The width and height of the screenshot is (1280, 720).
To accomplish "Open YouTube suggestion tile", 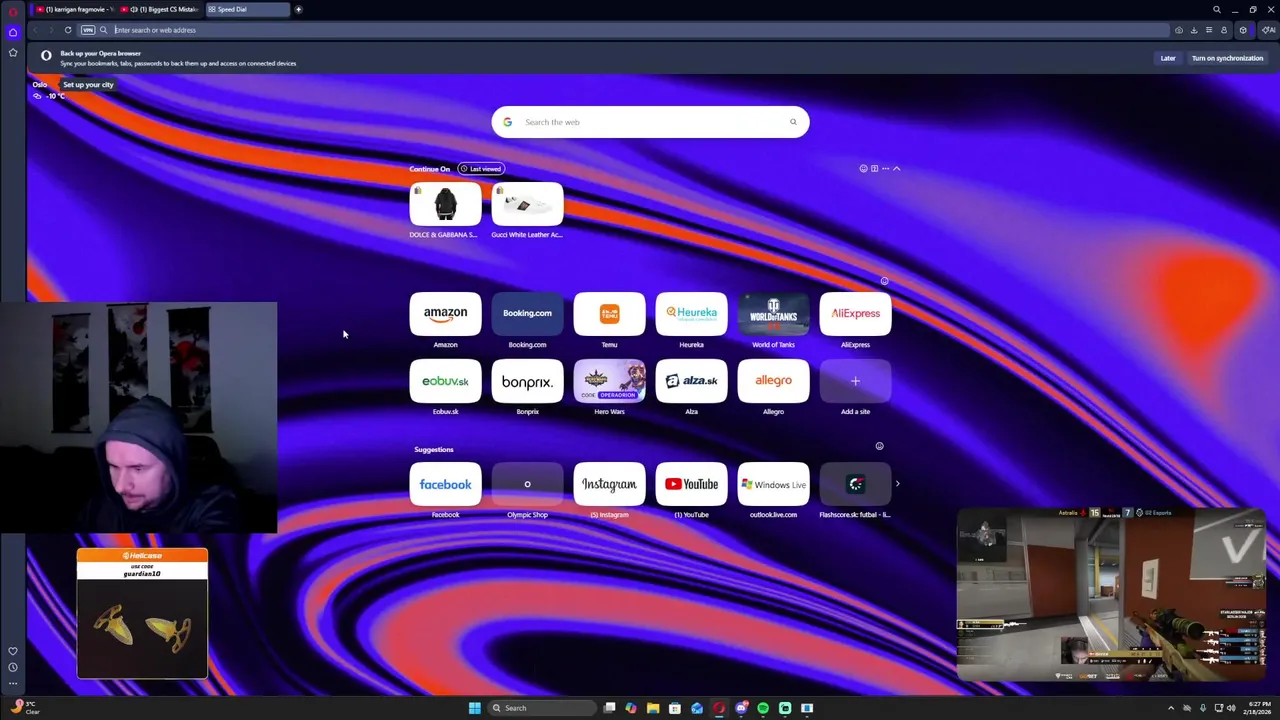I will pyautogui.click(x=691, y=484).
